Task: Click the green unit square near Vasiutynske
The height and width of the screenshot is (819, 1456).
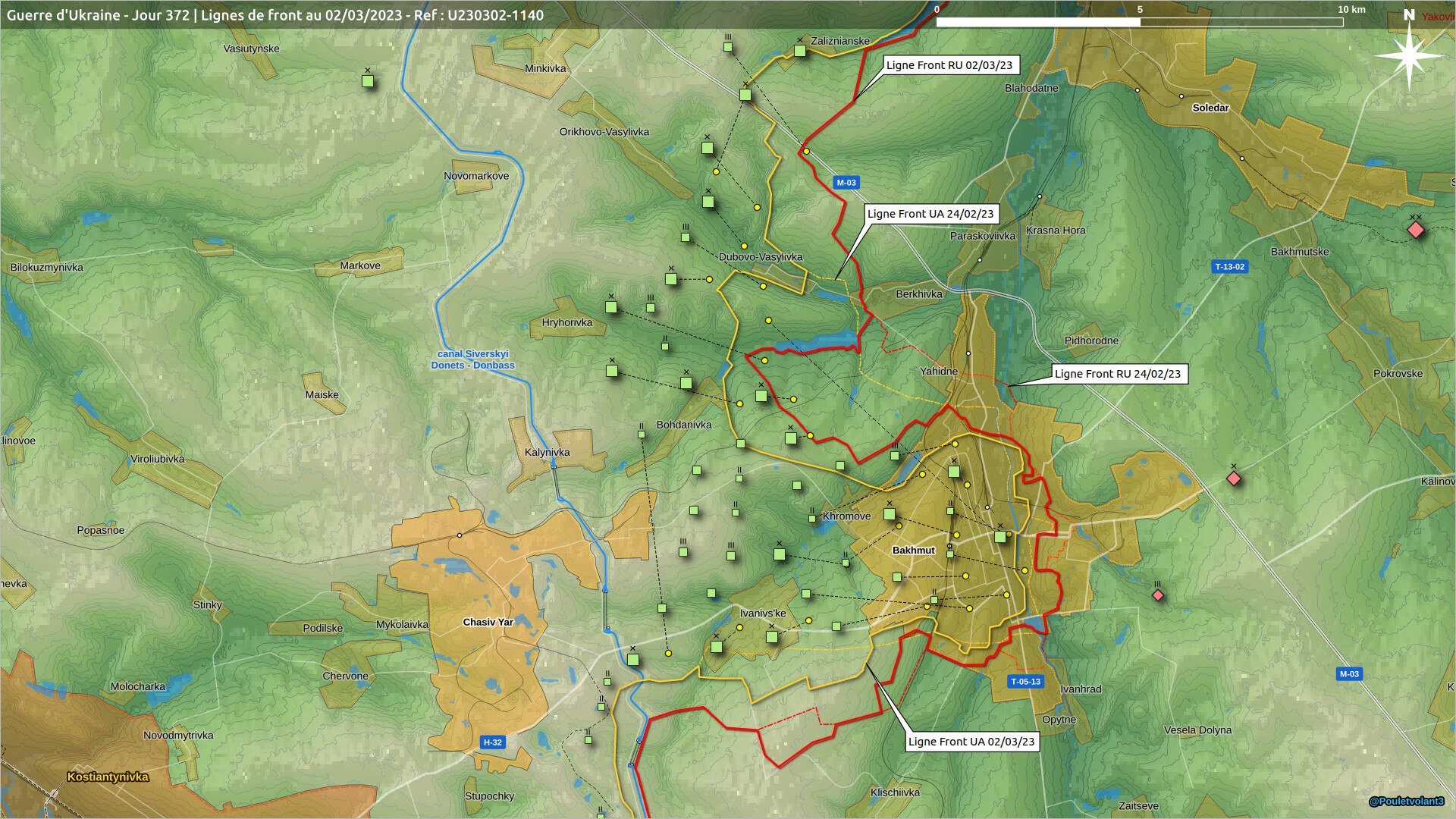Action: [368, 81]
